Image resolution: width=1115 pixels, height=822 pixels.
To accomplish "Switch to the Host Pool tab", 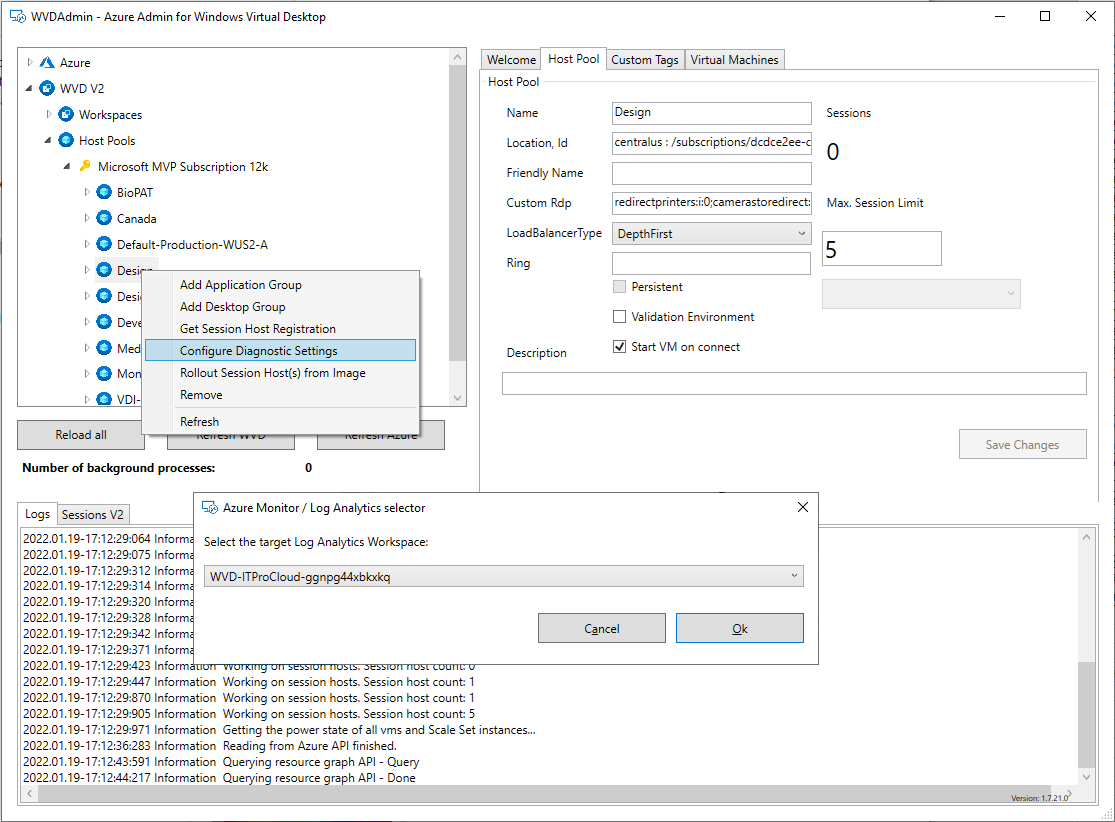I will [573, 59].
